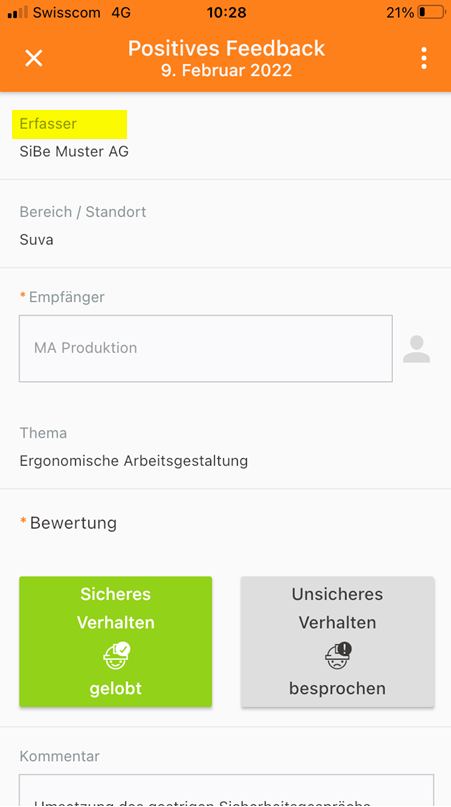Select the Sicheres Verhalten gelobt option
Screen dimensions: 451x807
point(116,641)
